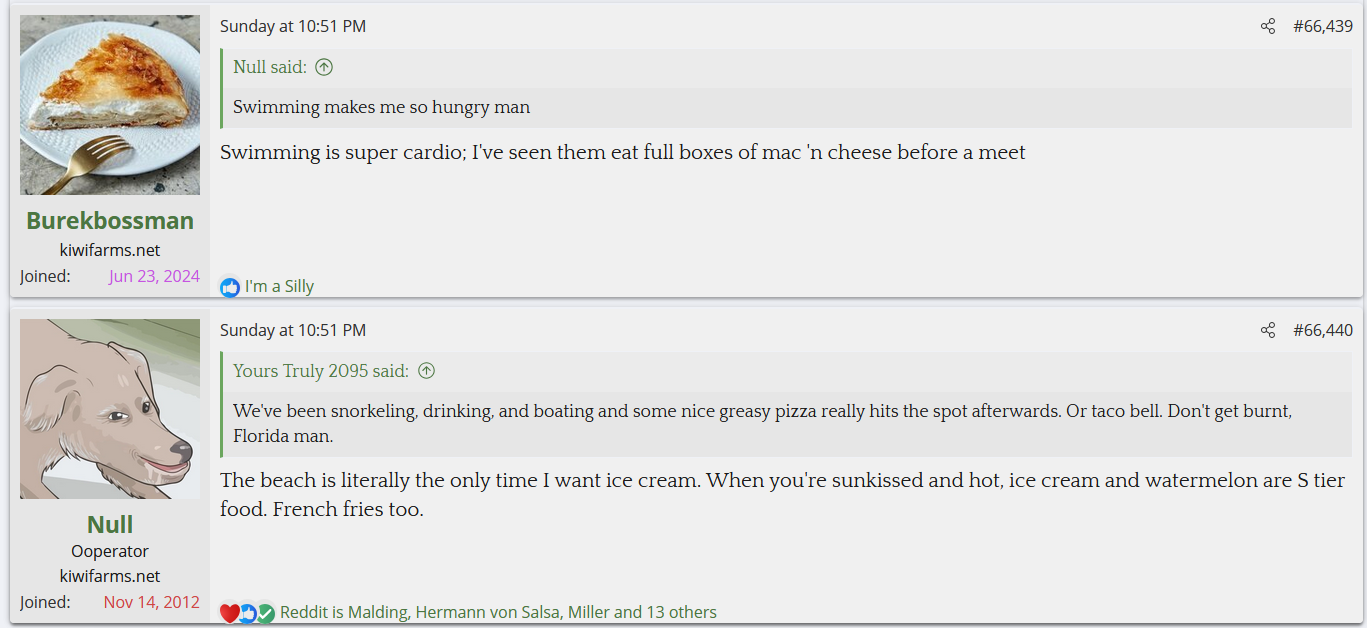Visit Null's profile via username link
The height and width of the screenshot is (628, 1367).
point(110,525)
